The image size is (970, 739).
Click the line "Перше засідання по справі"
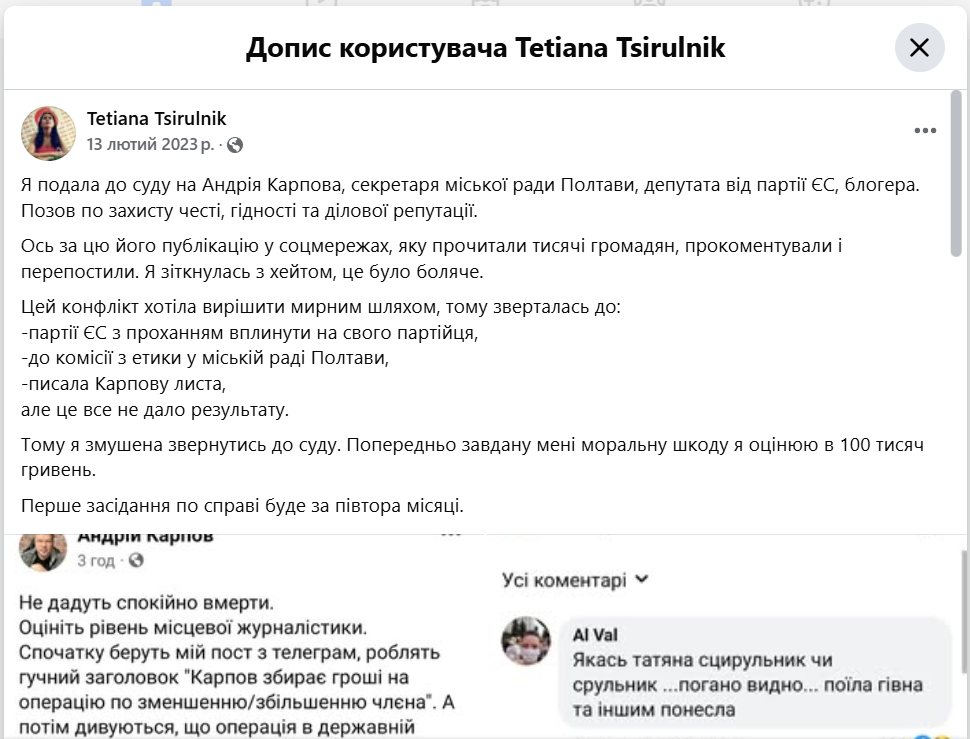[268, 507]
